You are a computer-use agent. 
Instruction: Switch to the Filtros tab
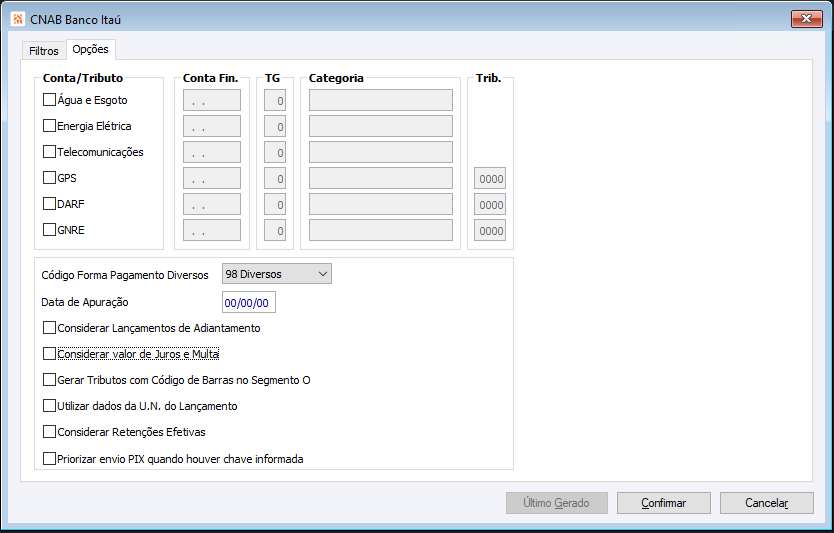44,51
